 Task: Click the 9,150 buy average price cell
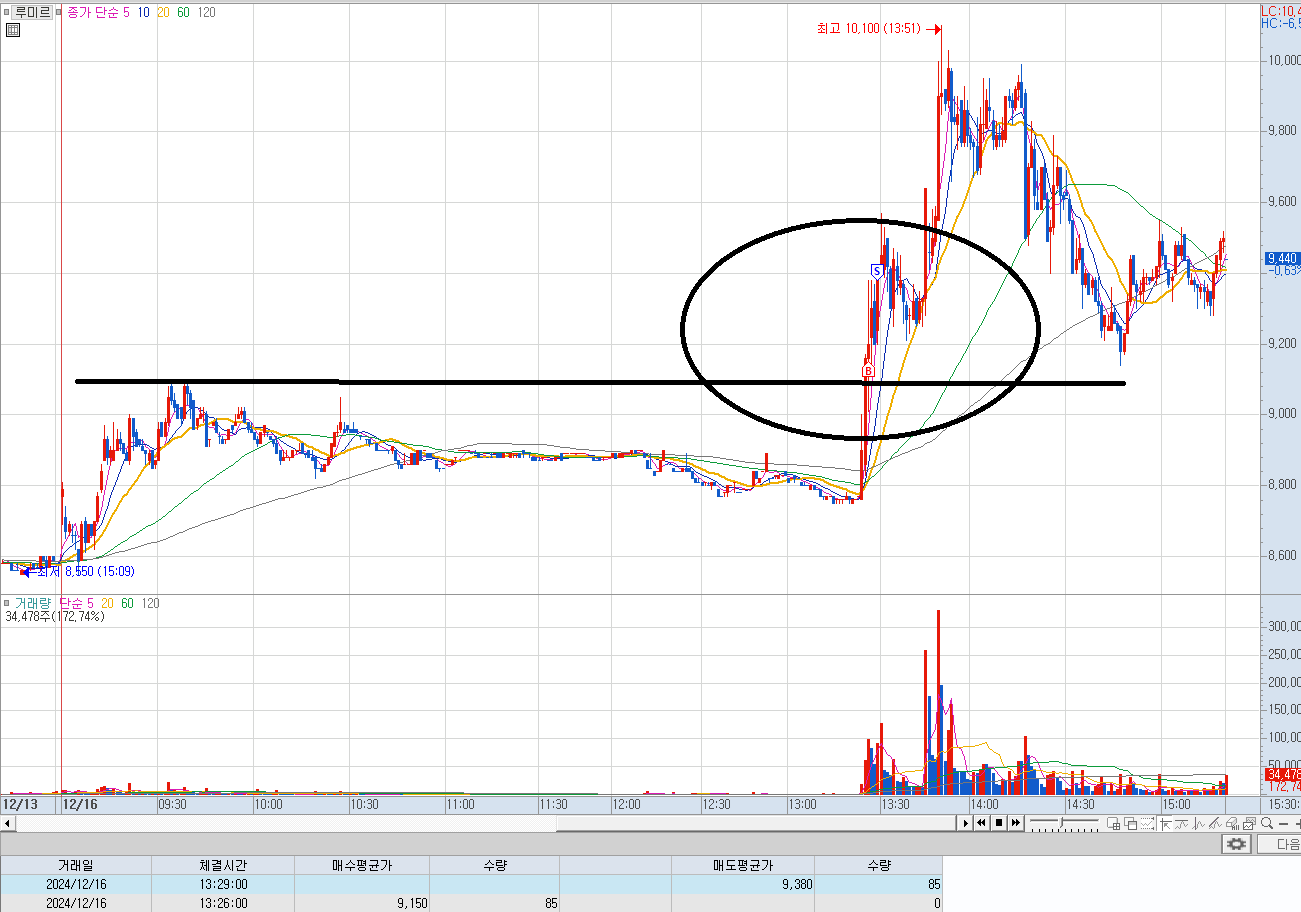coord(362,903)
